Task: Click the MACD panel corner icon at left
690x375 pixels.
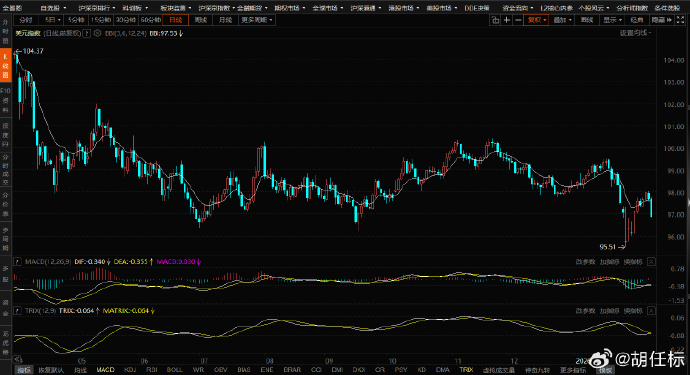Action: tap(17, 262)
